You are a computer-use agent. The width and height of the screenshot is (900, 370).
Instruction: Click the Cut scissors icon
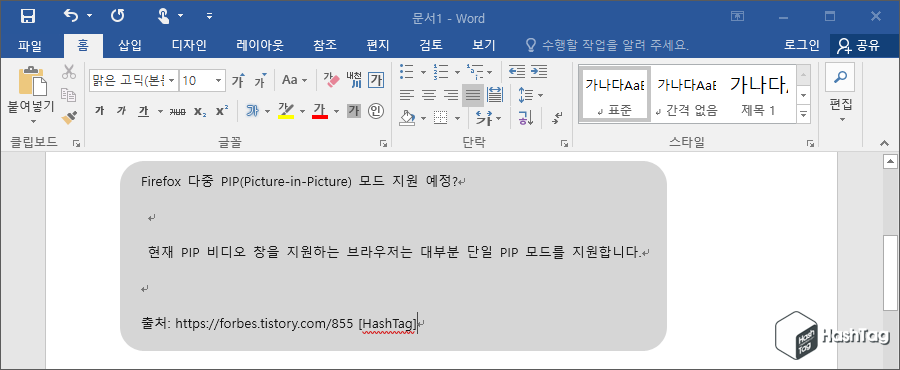pos(69,72)
